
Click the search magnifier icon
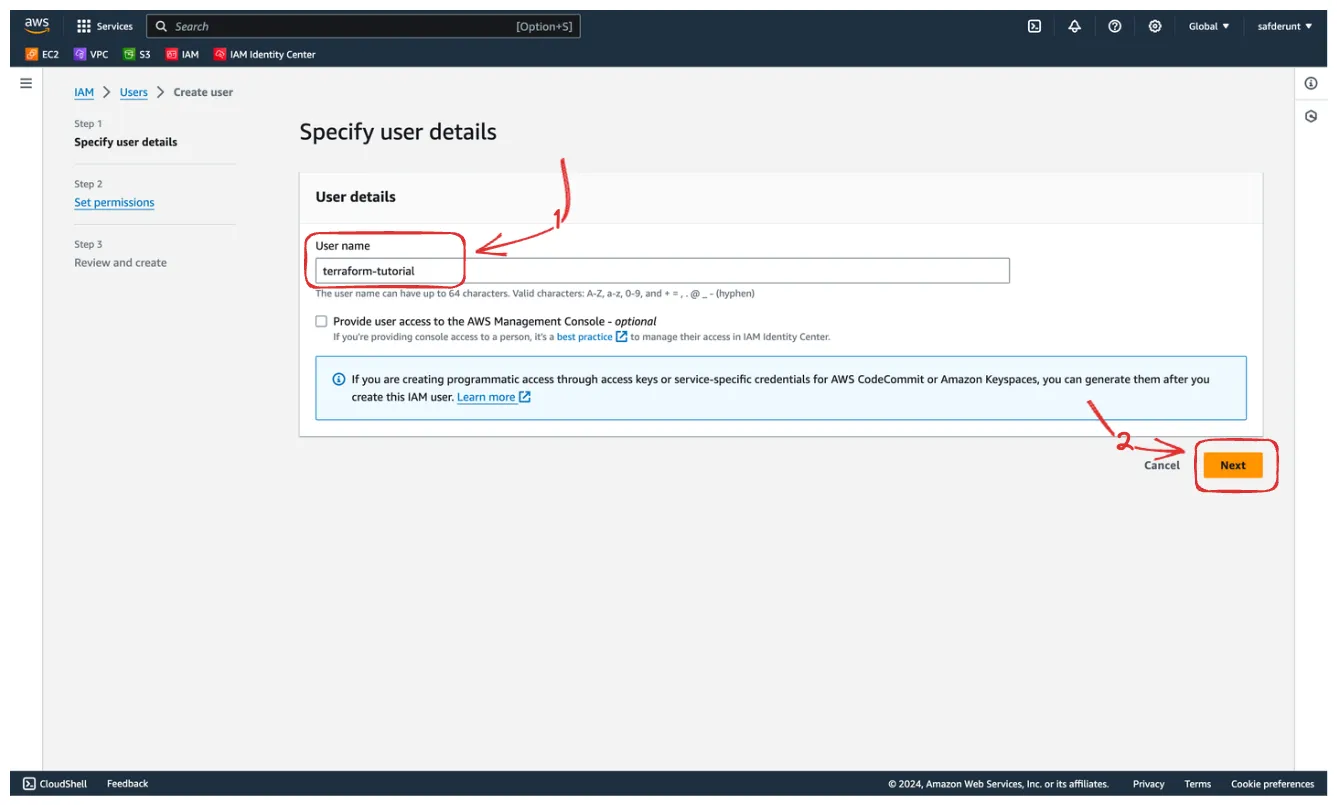point(161,27)
